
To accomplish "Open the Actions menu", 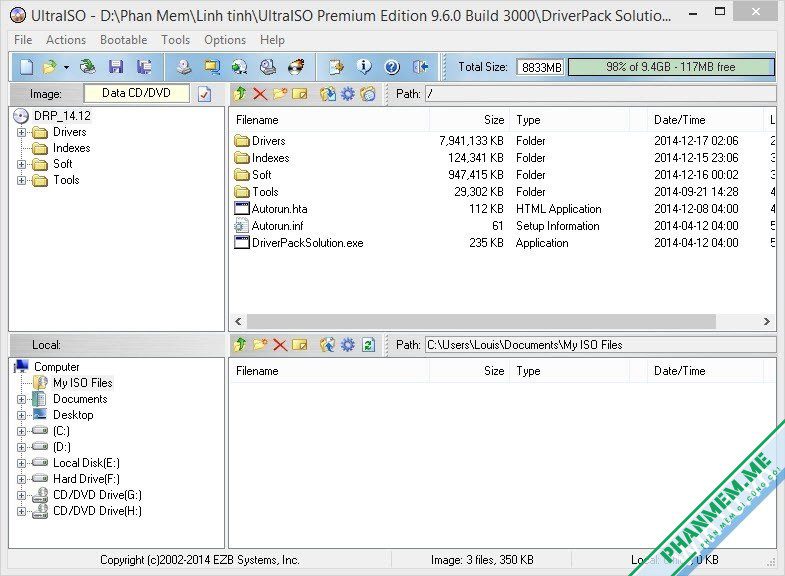I will 66,40.
